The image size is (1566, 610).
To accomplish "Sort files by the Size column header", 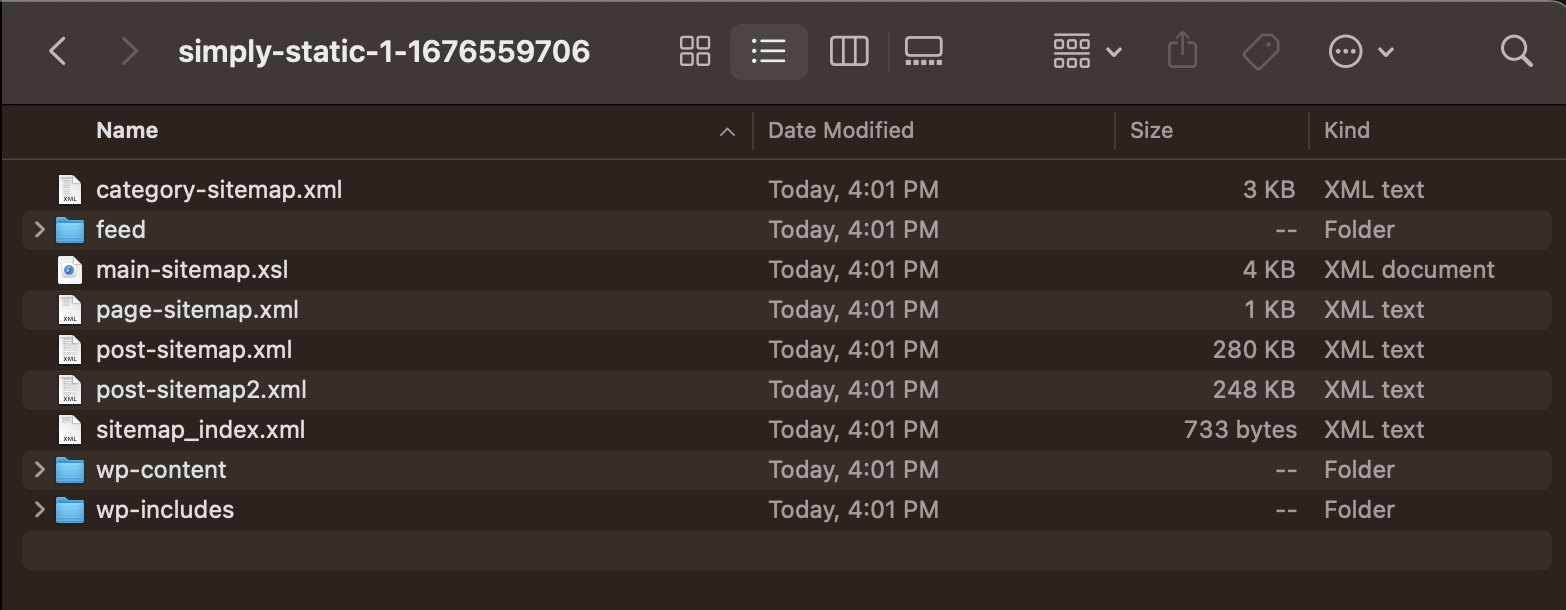I will 1151,131.
